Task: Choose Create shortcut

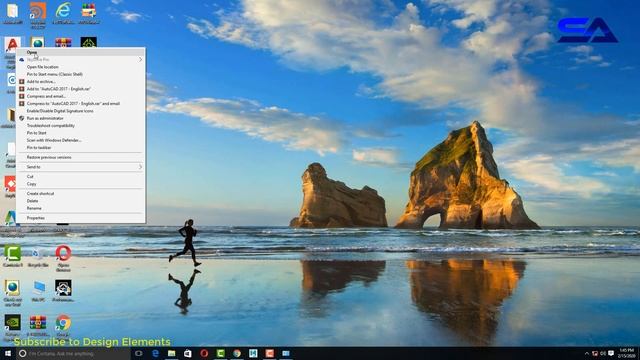Action: click(x=80, y=193)
